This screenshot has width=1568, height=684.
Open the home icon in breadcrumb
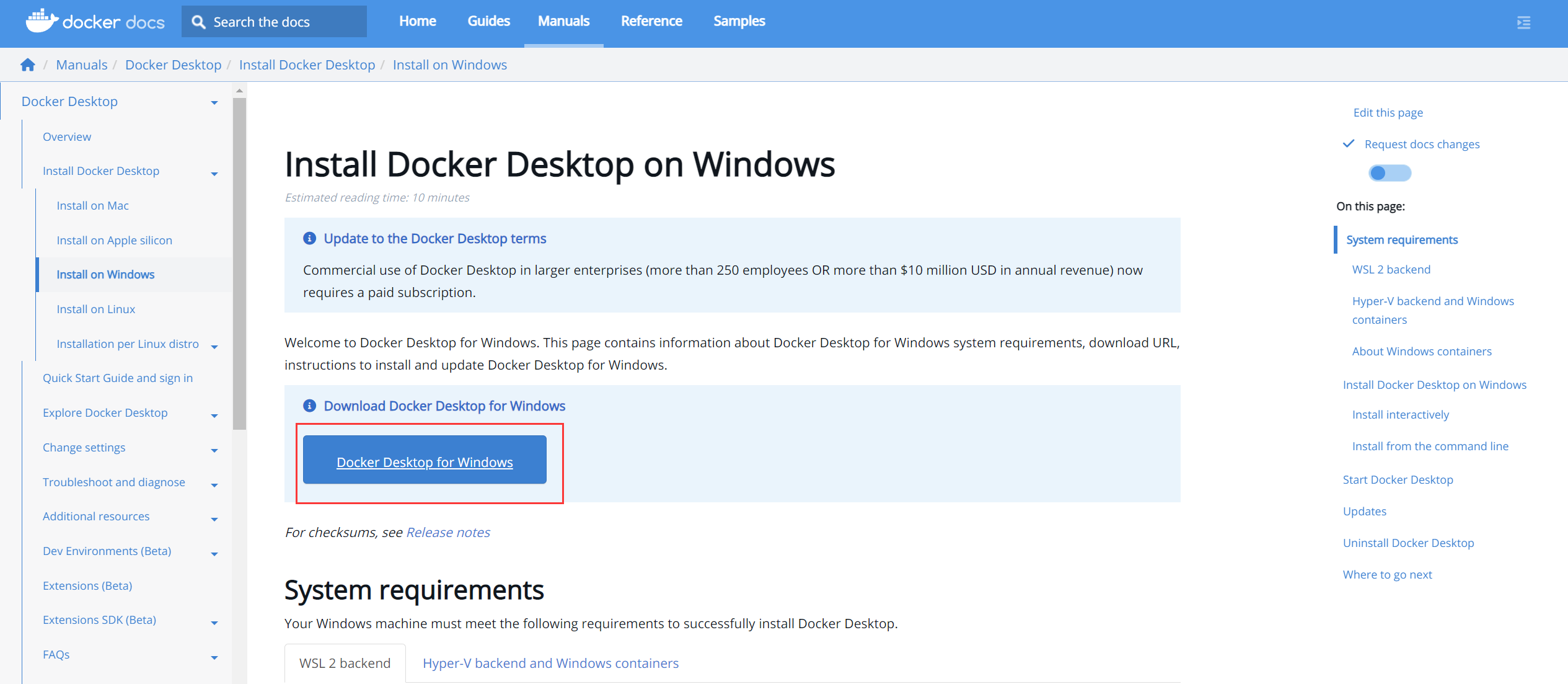pyautogui.click(x=27, y=64)
